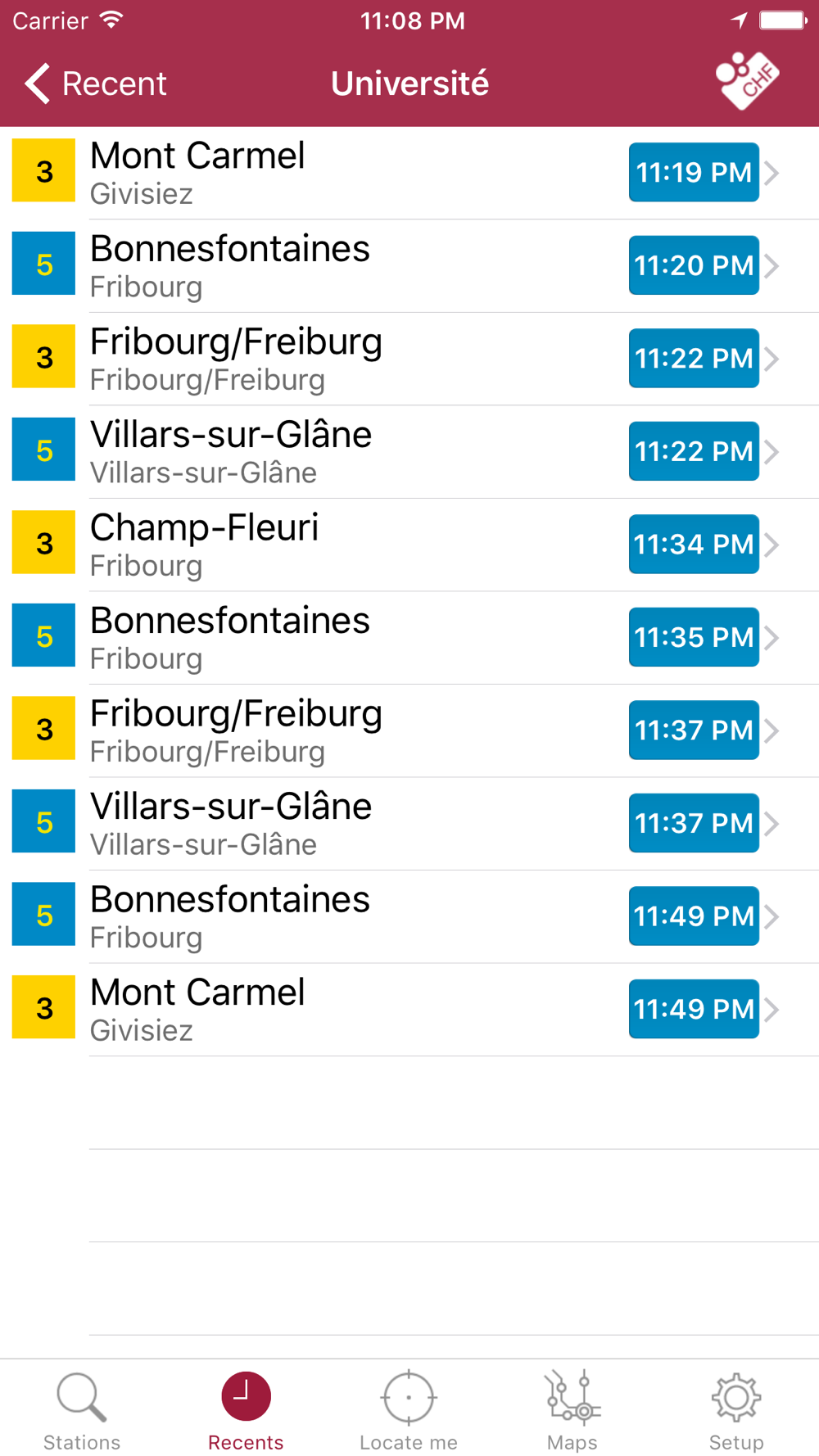Go back to Recent list
This screenshot has height=1456, width=819.
pos(96,84)
